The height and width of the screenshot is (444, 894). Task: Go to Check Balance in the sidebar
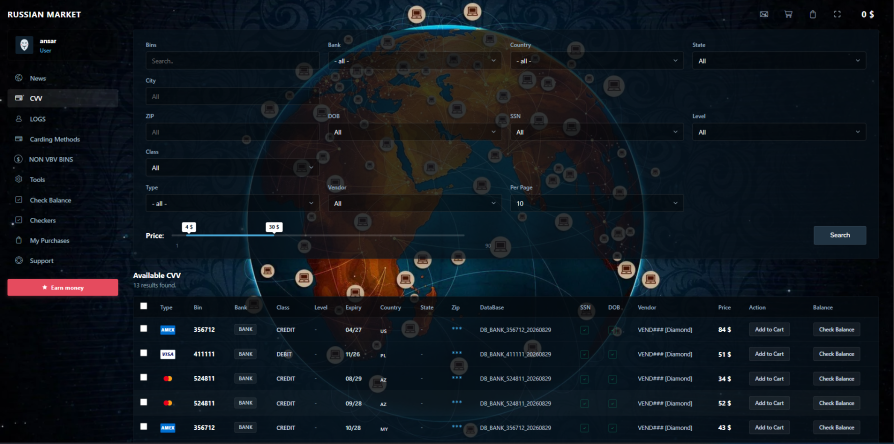tap(63, 200)
